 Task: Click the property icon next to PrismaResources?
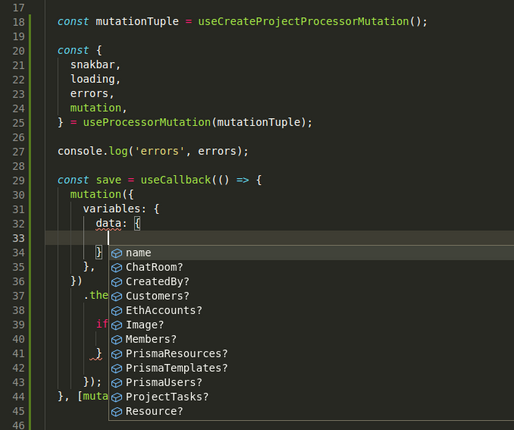[x=117, y=354]
